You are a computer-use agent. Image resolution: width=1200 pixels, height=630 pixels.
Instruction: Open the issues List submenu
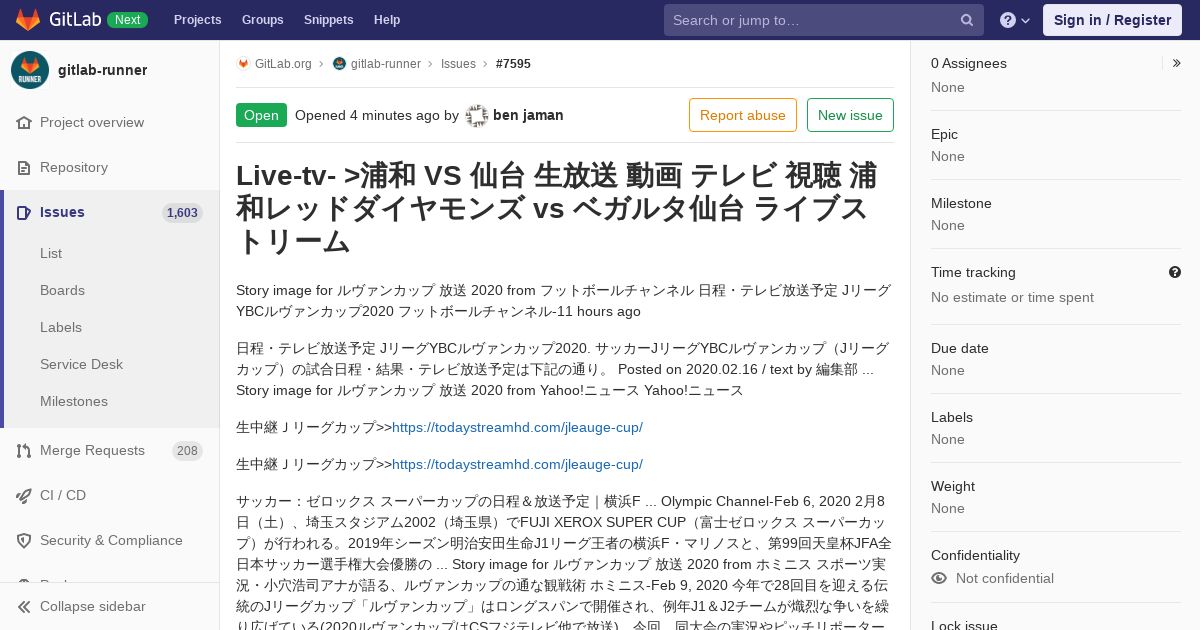click(51, 254)
